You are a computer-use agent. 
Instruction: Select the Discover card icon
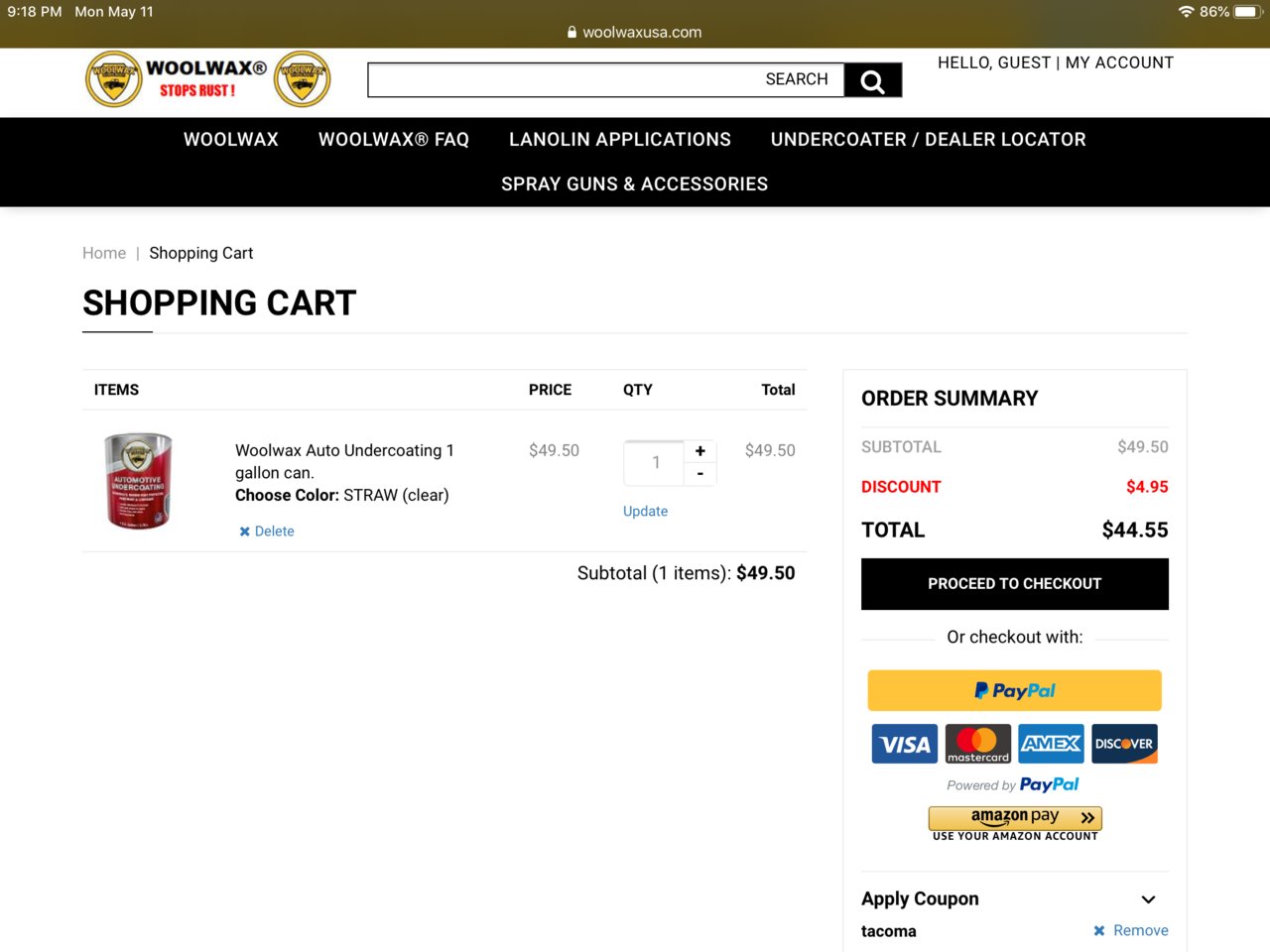click(x=1125, y=744)
